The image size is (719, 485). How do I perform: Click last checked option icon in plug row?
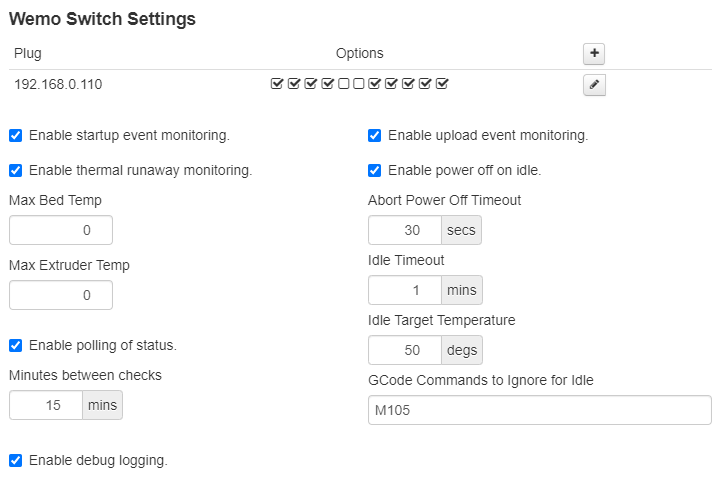tap(442, 84)
